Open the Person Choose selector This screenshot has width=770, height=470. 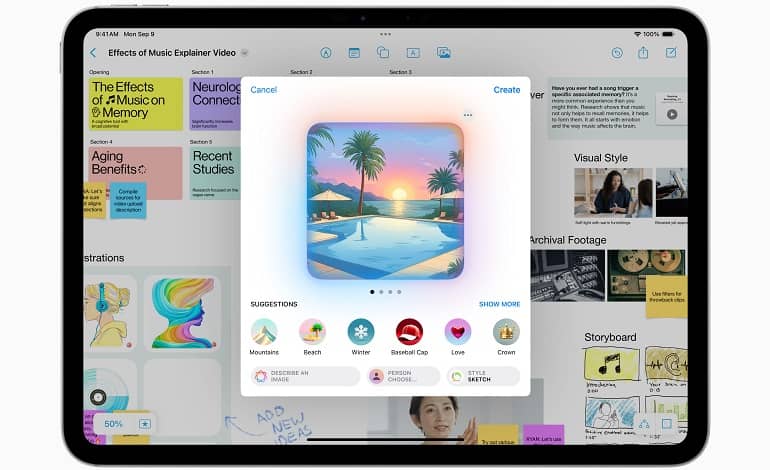coord(404,376)
